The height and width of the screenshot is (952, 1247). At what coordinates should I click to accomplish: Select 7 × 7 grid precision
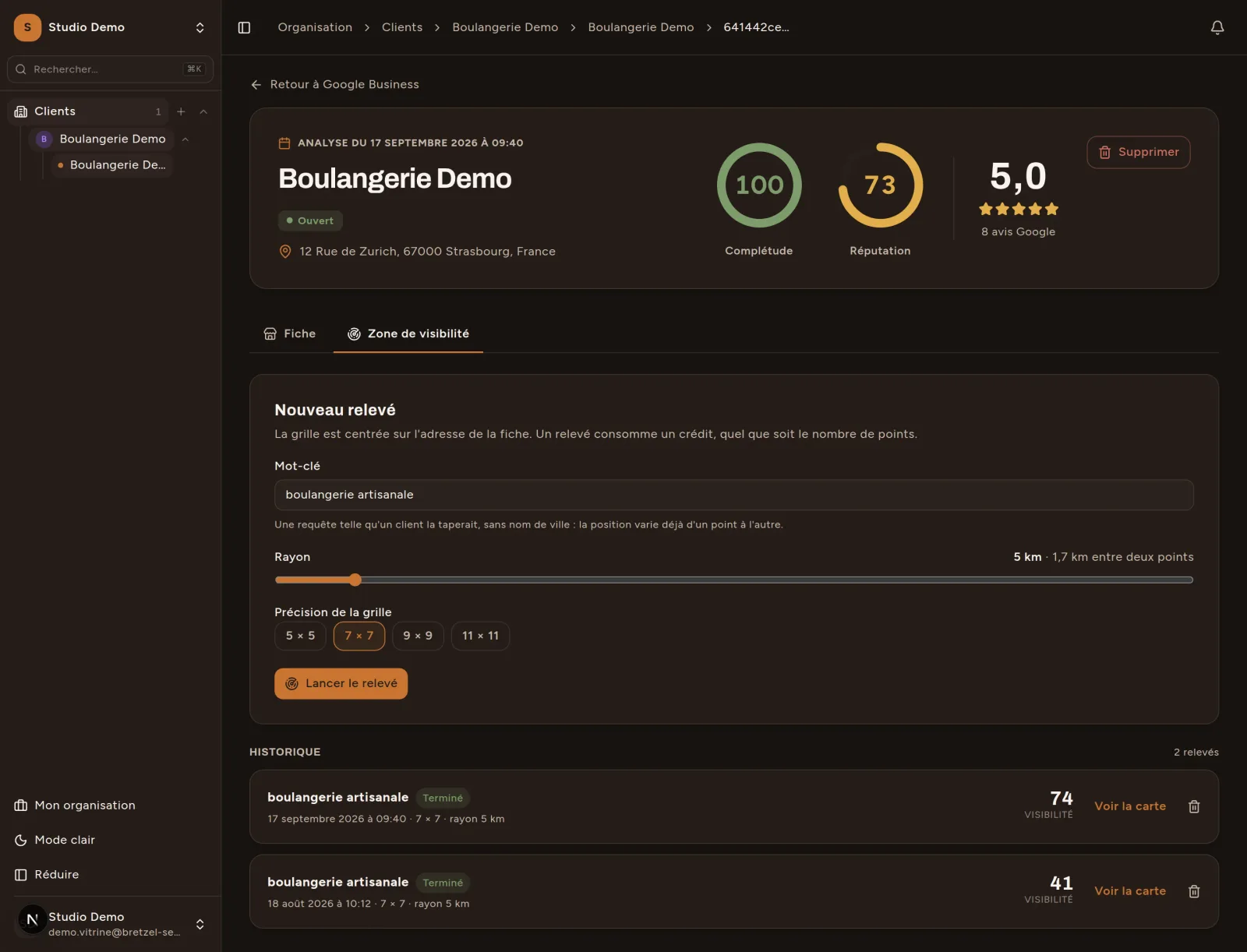[359, 636]
